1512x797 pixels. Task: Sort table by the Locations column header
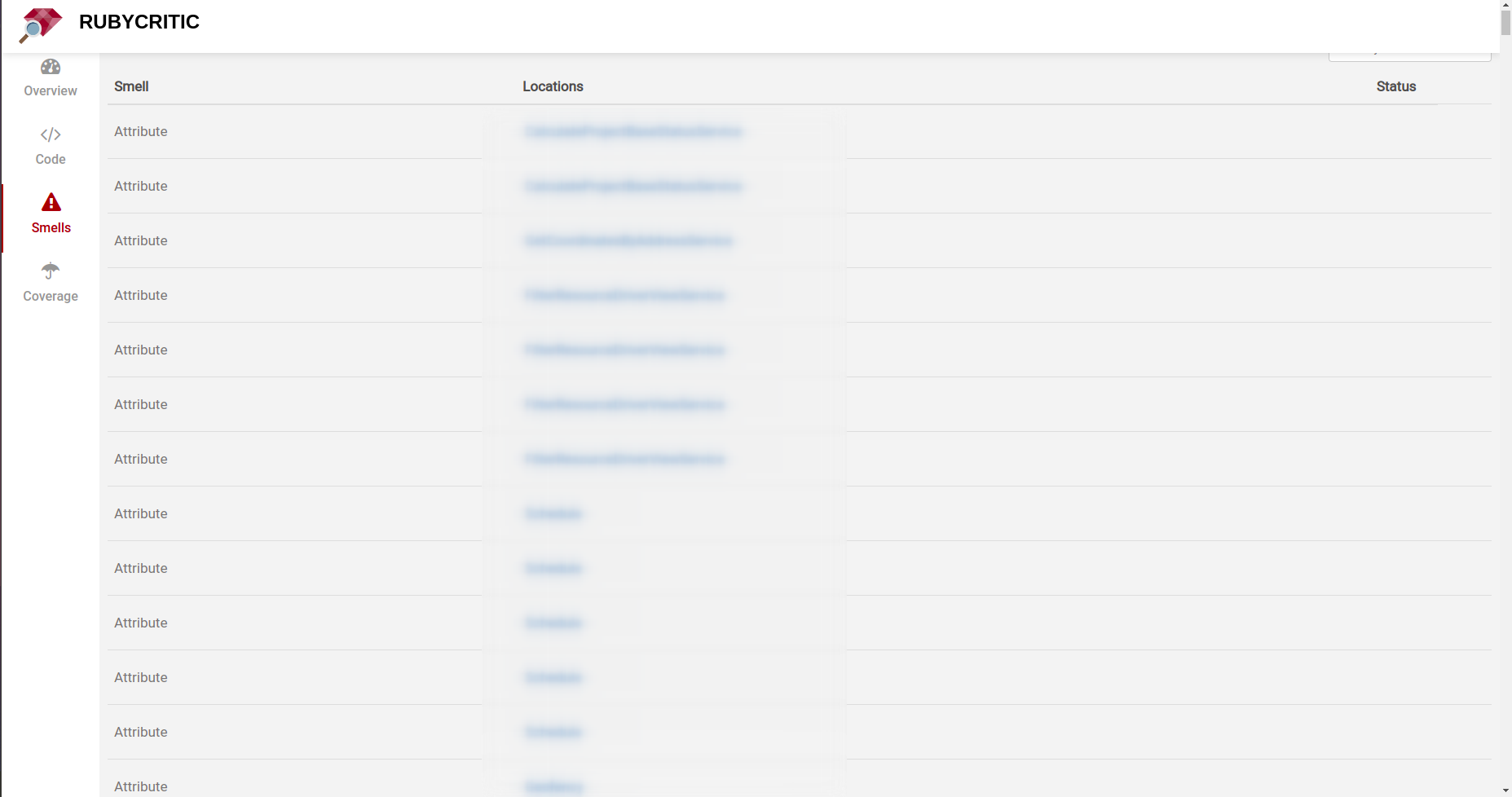point(553,86)
